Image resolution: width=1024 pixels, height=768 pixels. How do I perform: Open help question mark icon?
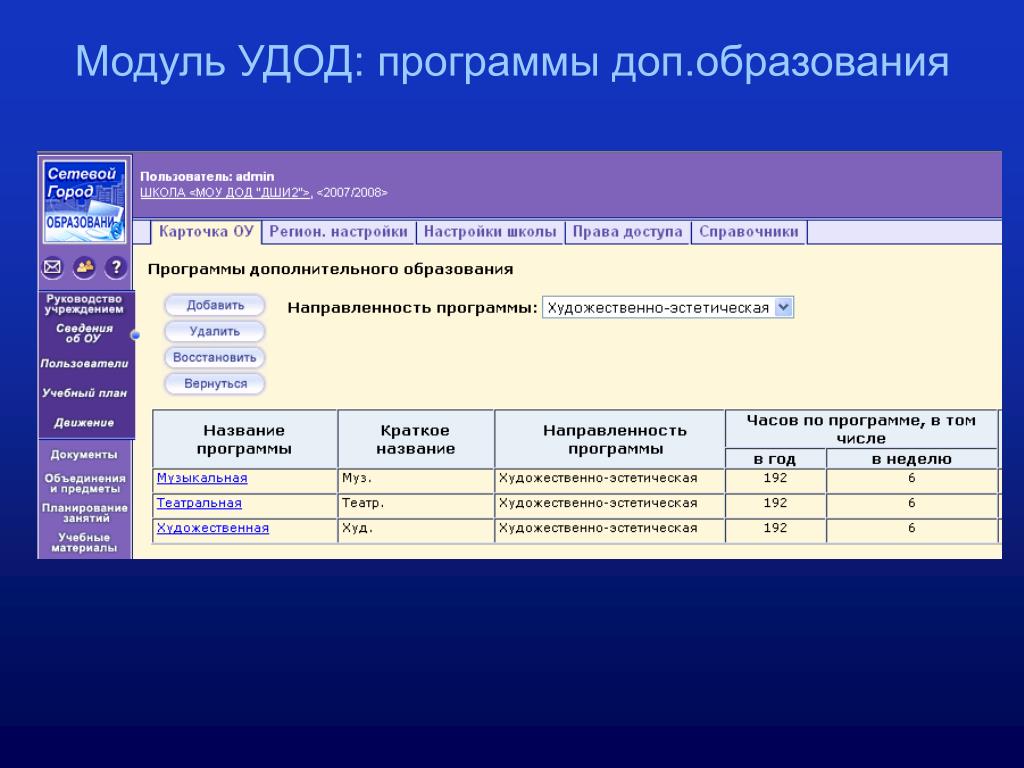click(x=116, y=267)
